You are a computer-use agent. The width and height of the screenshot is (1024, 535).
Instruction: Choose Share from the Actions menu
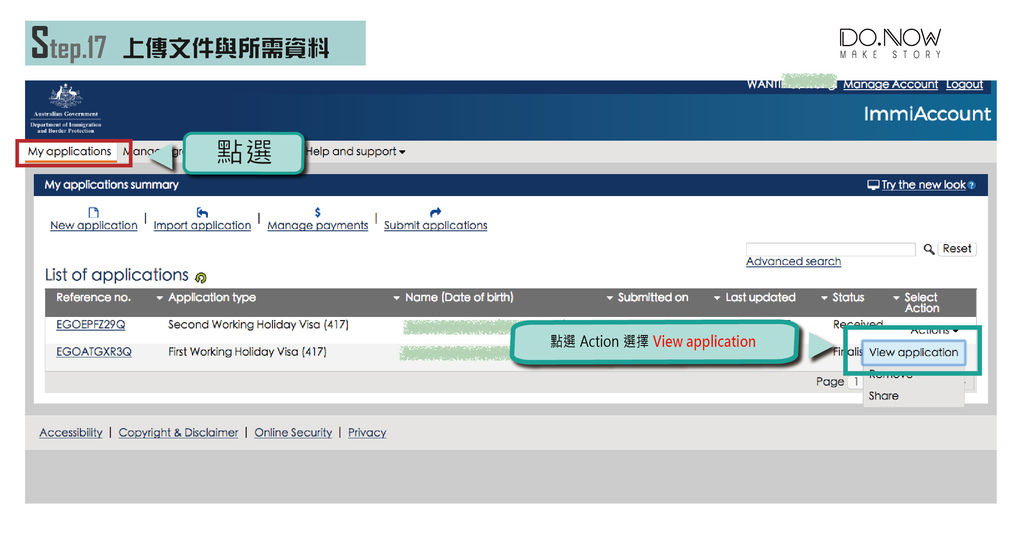(884, 396)
